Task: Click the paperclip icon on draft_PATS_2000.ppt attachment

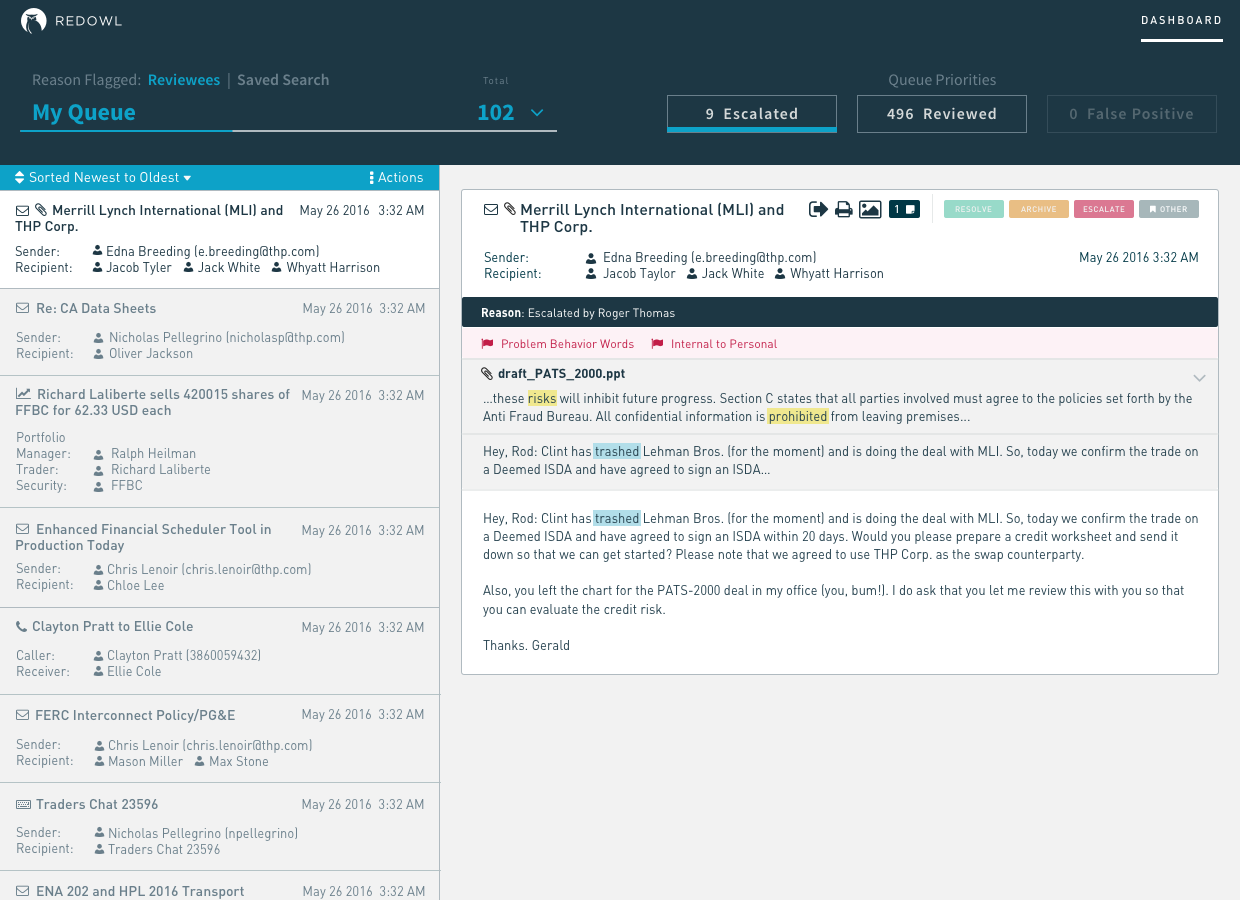Action: click(487, 374)
